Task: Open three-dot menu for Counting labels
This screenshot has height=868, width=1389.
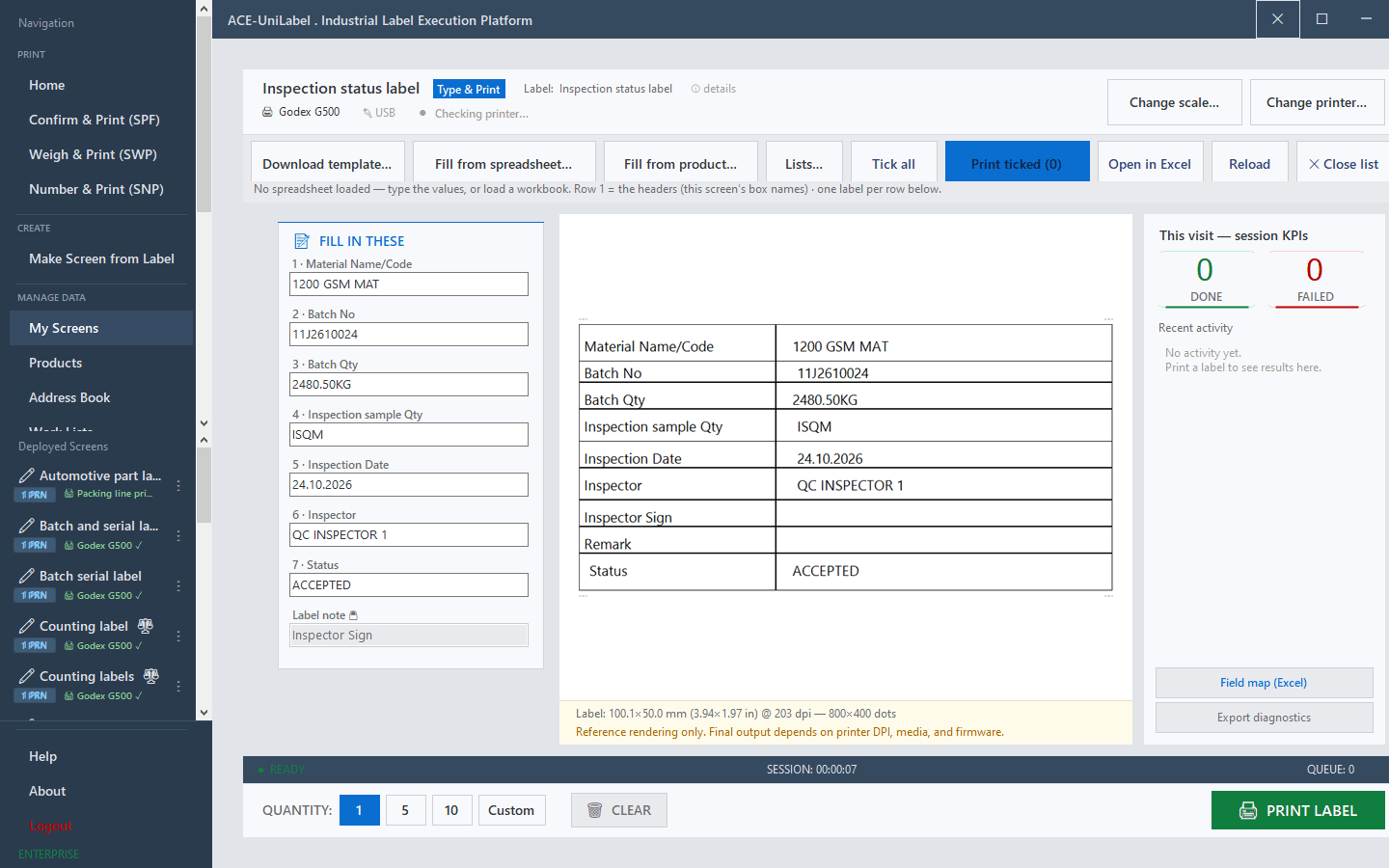Action: click(x=178, y=686)
